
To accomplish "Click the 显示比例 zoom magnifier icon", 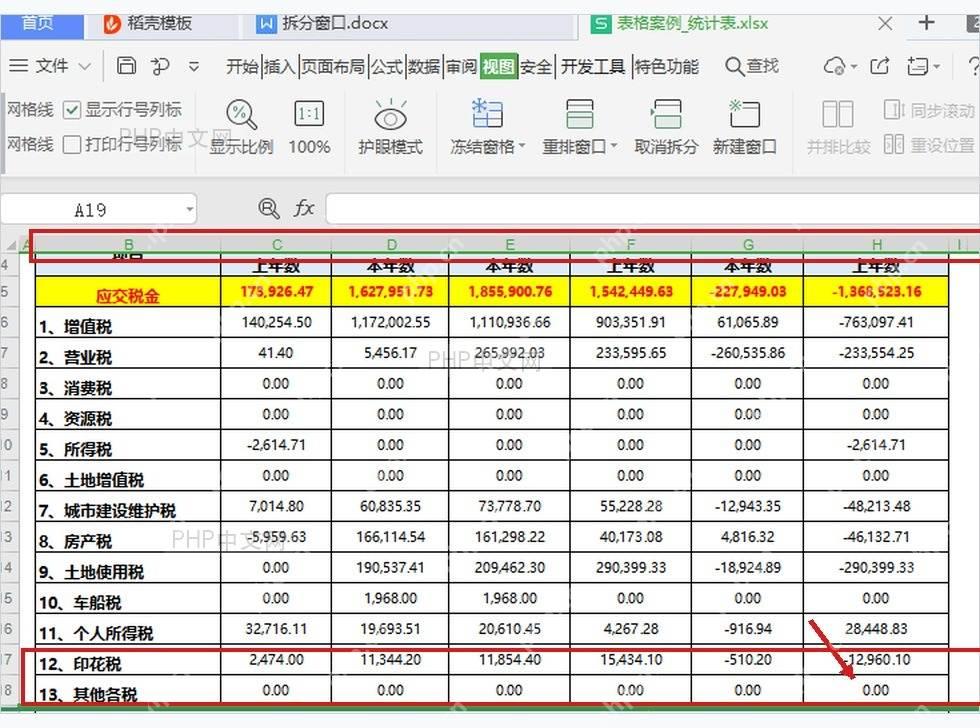I will (x=241, y=114).
